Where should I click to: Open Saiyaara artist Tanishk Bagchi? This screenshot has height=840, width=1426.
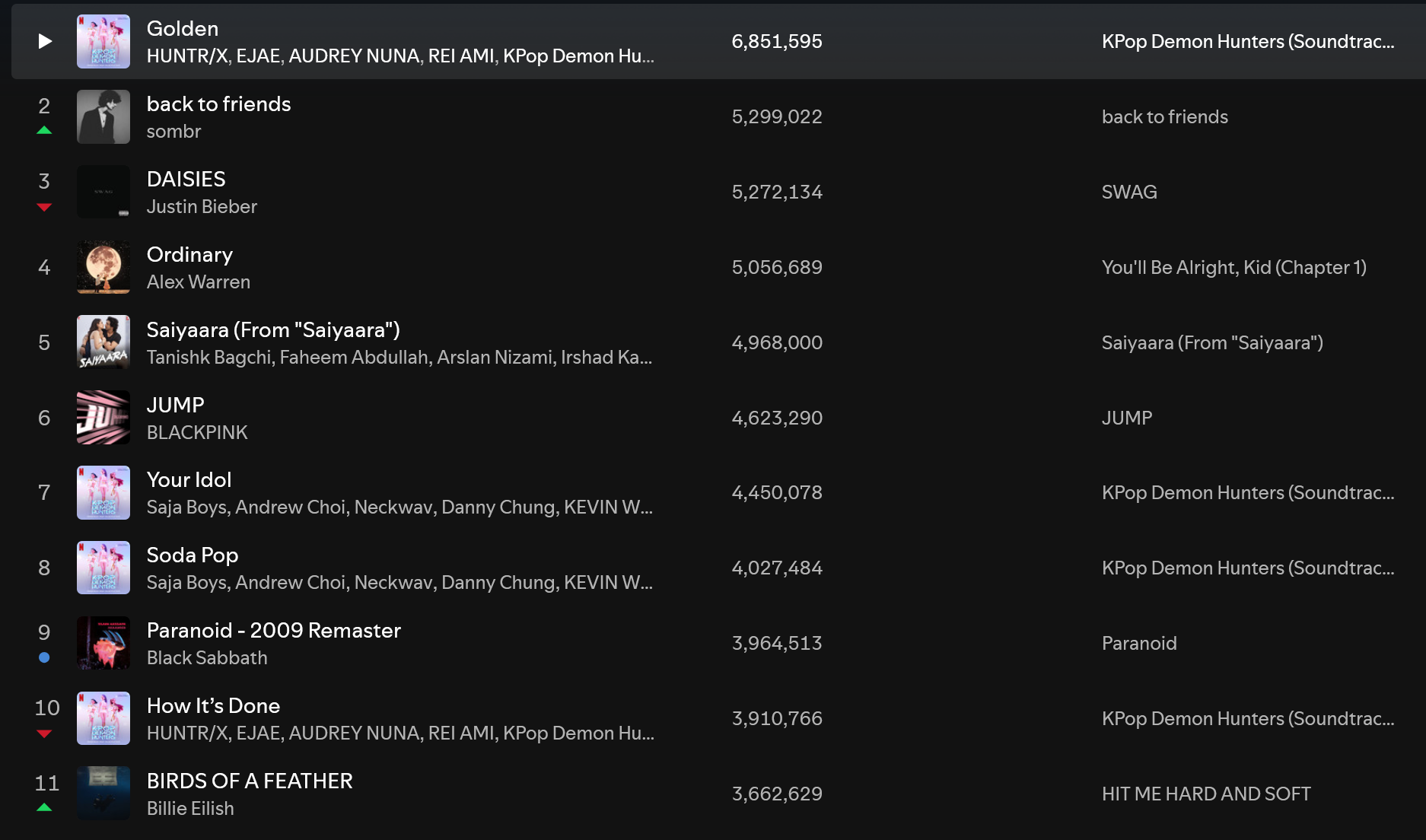pyautogui.click(x=210, y=357)
